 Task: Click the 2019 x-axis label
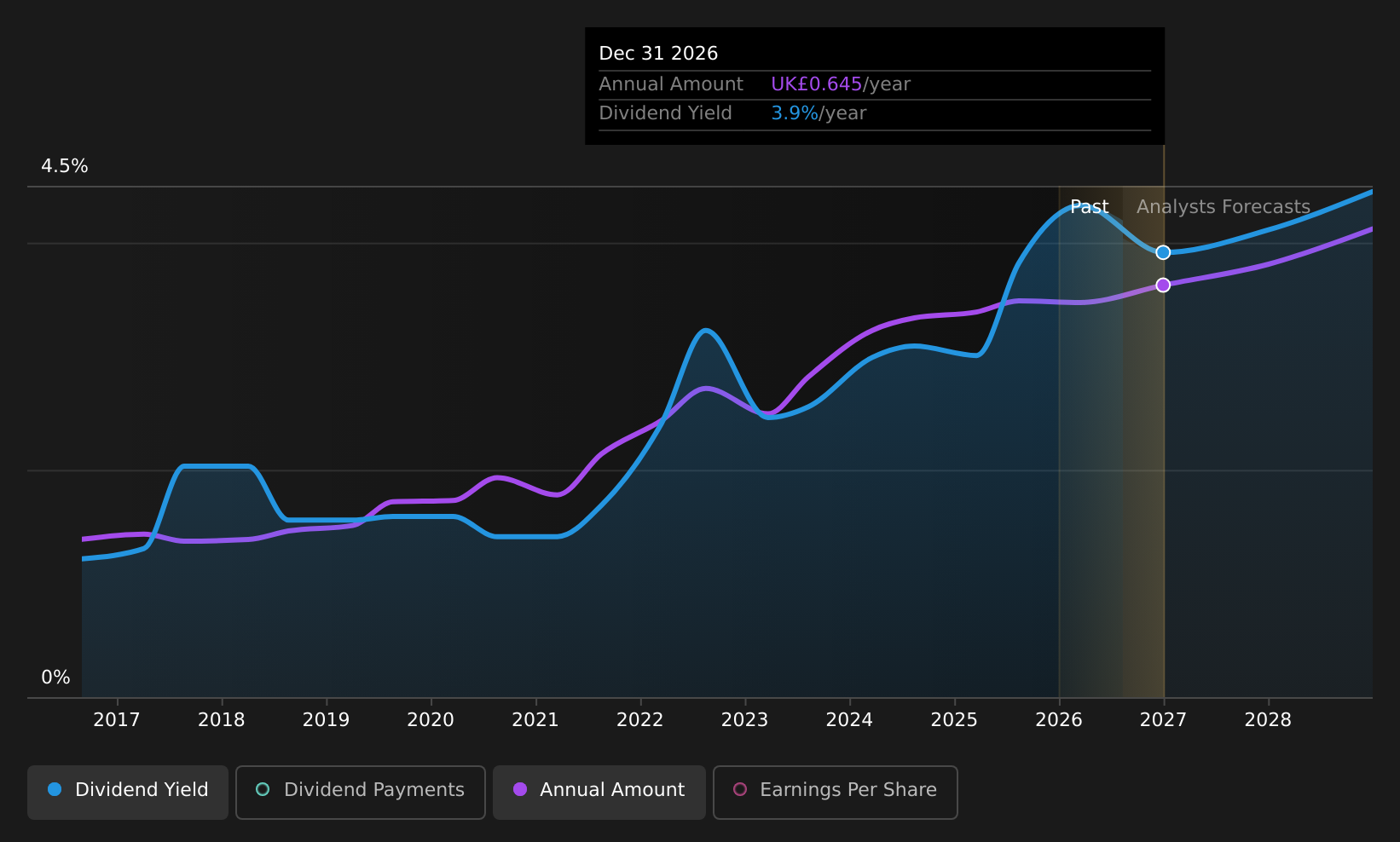[327, 720]
